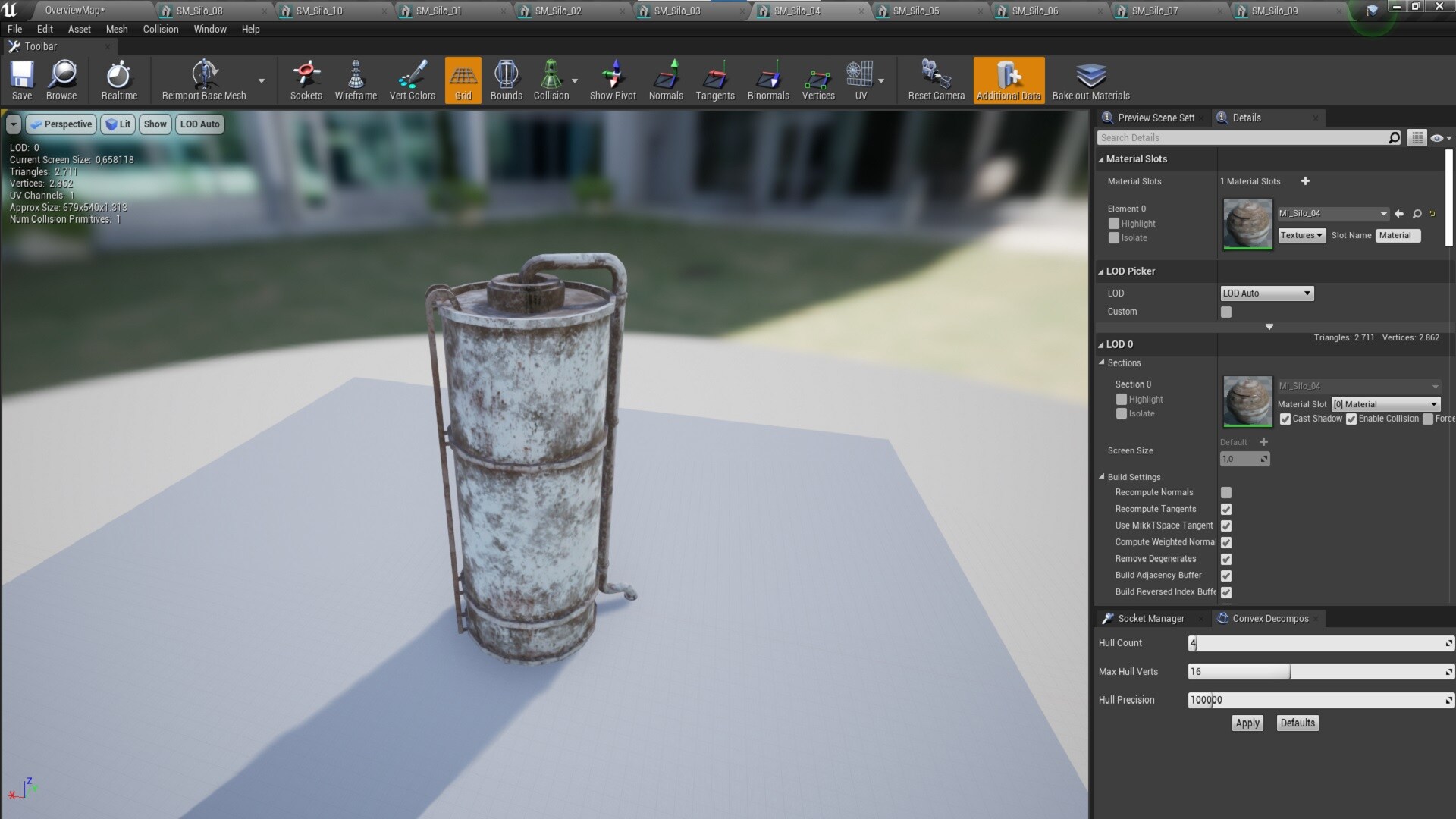Collapse the Build Settings section
This screenshot has width=1456, height=819.
1103,477
